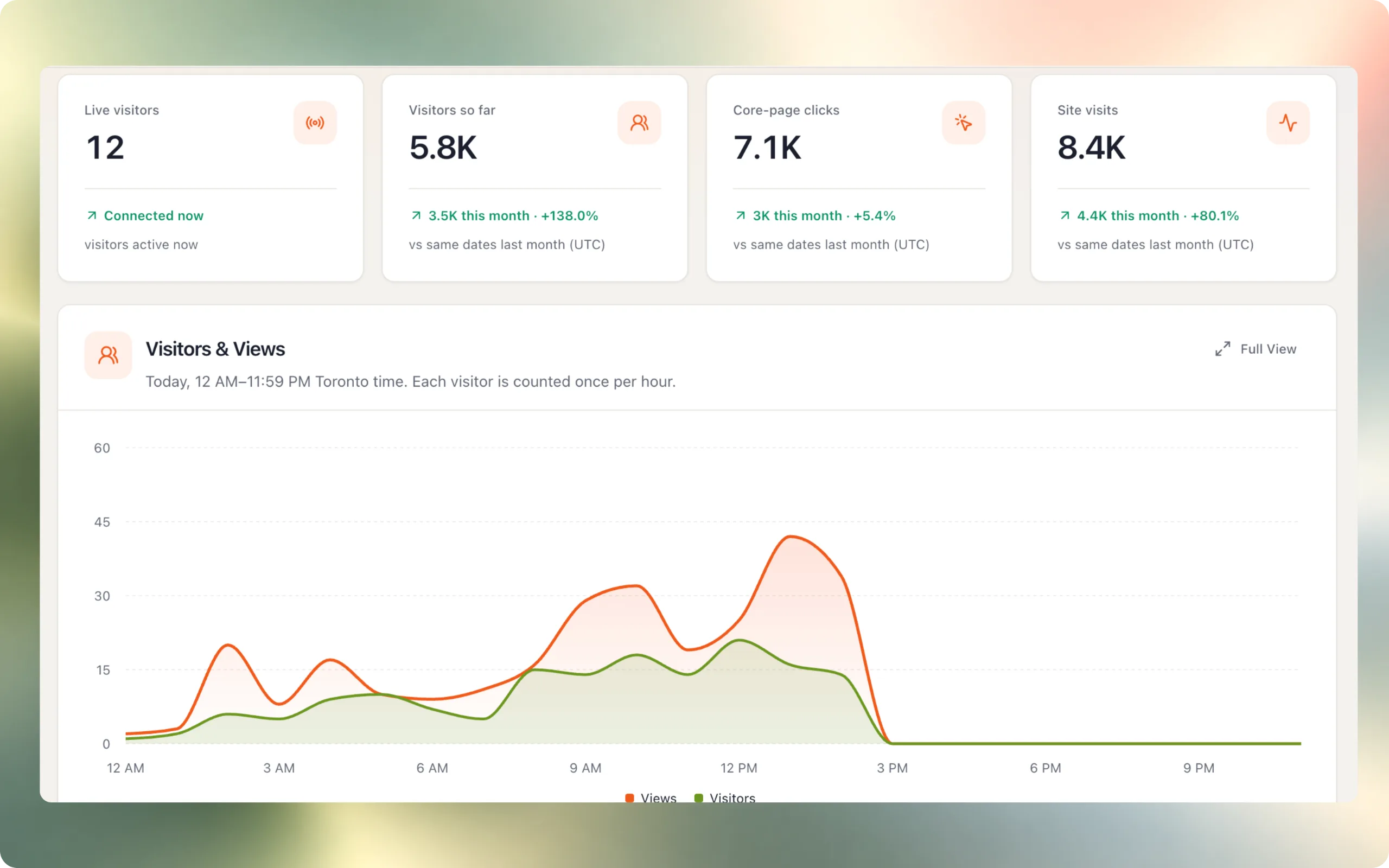This screenshot has width=1389, height=868.
Task: Click the Core-page clicks cursor icon
Action: click(964, 123)
